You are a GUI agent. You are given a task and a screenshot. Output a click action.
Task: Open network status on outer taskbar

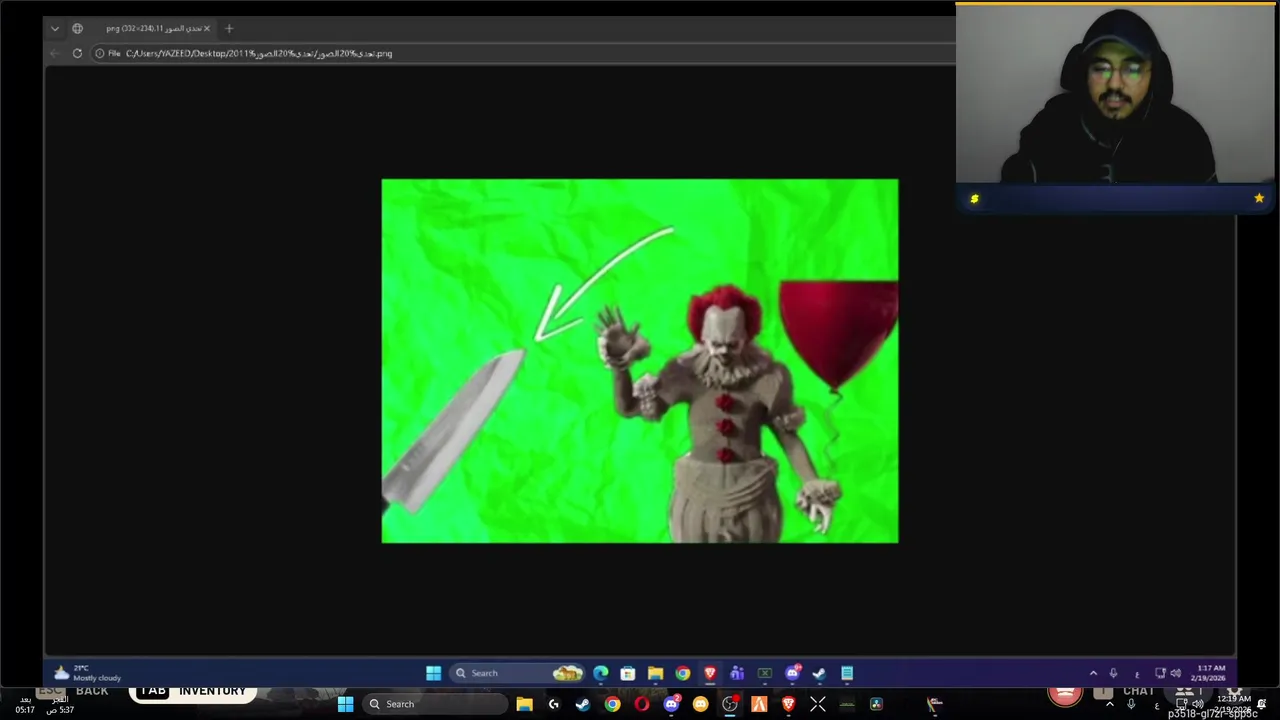[1182, 704]
